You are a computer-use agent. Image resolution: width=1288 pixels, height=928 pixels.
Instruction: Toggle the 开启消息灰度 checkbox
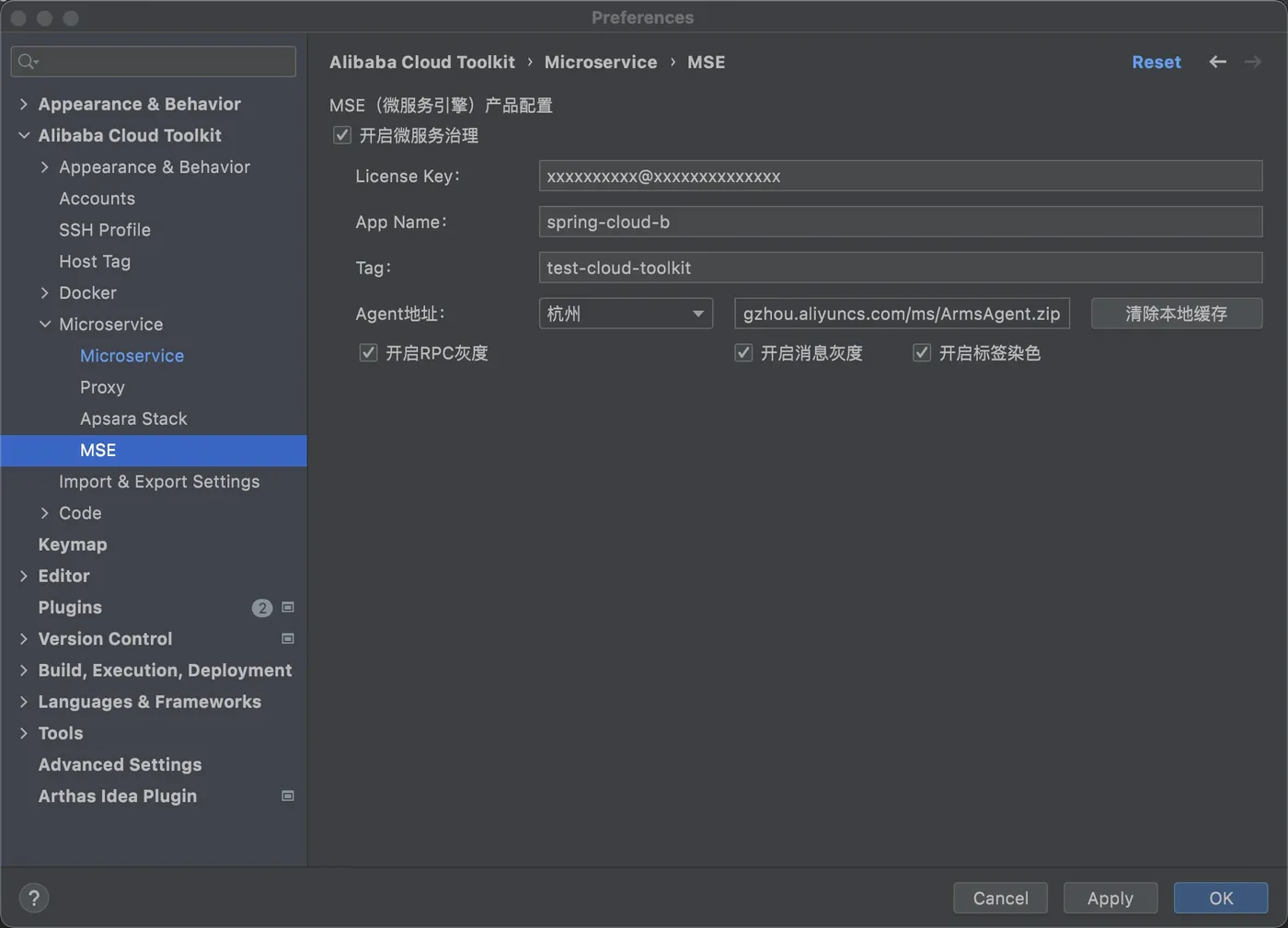(x=743, y=352)
